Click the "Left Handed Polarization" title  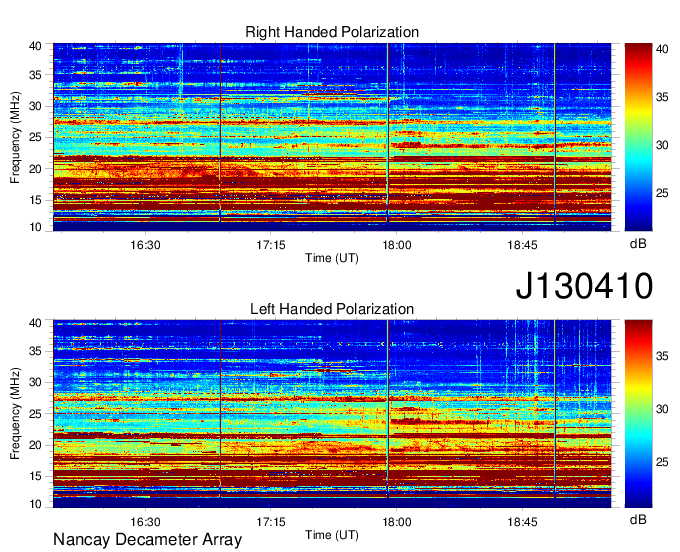tap(332, 309)
